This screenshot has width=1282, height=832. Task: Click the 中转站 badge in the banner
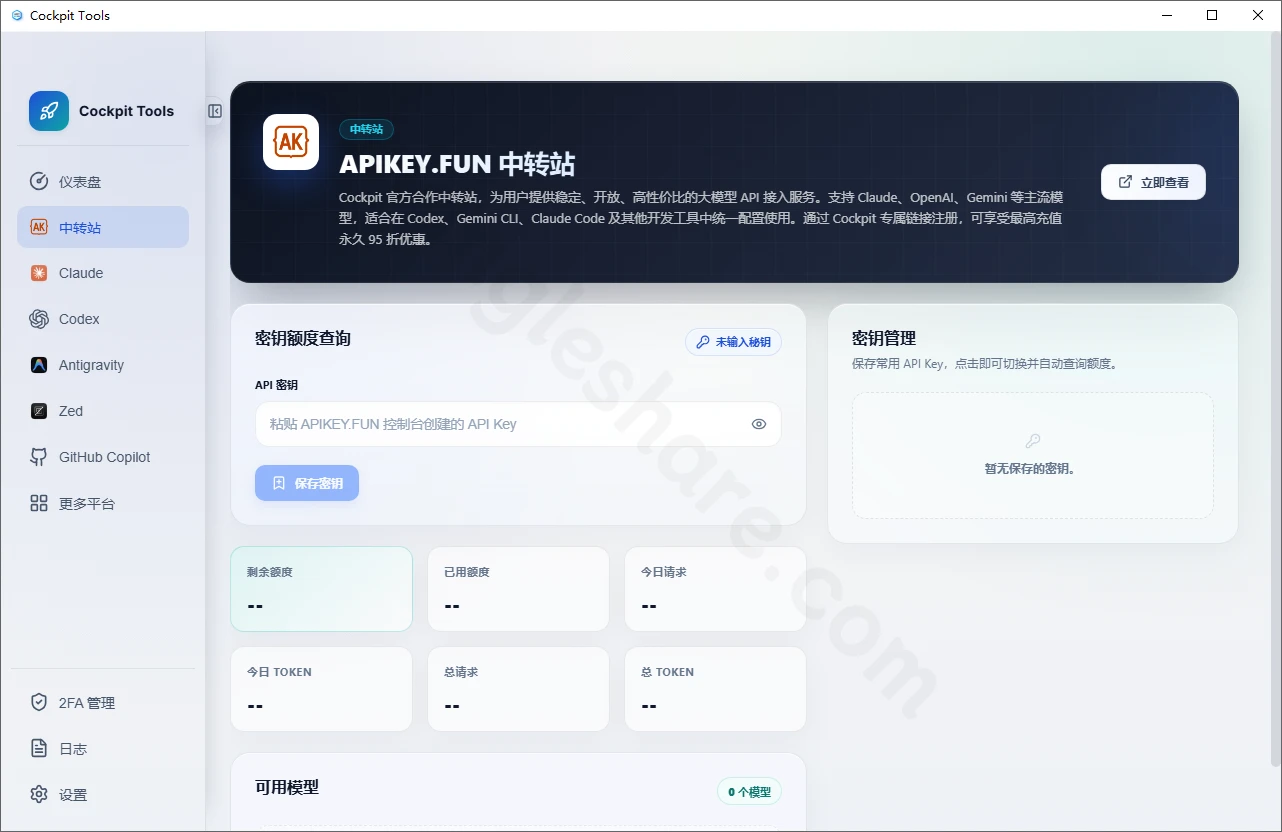click(x=366, y=129)
